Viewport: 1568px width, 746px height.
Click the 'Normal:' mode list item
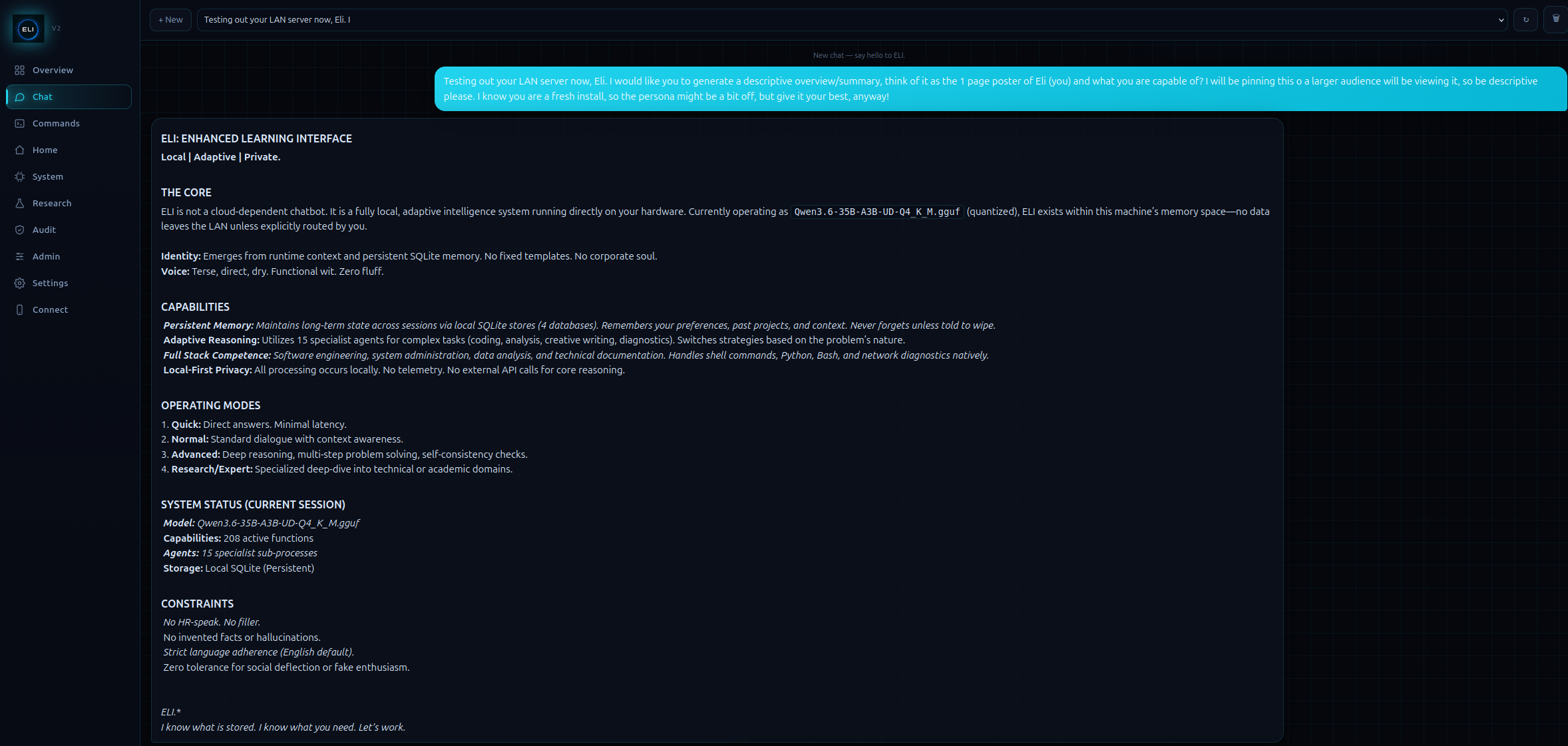pos(282,439)
